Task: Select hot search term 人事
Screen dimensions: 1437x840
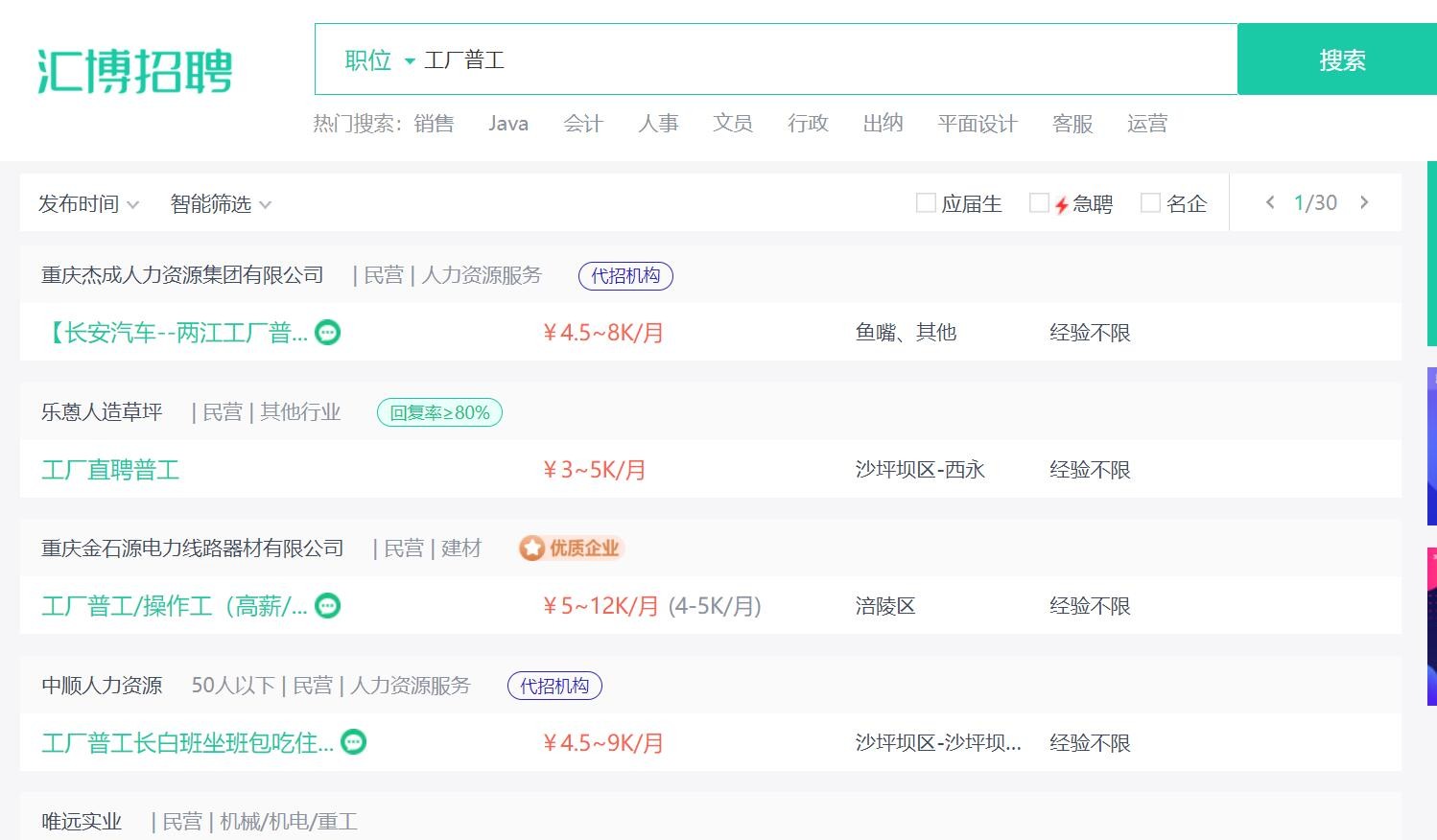Action: click(x=658, y=124)
